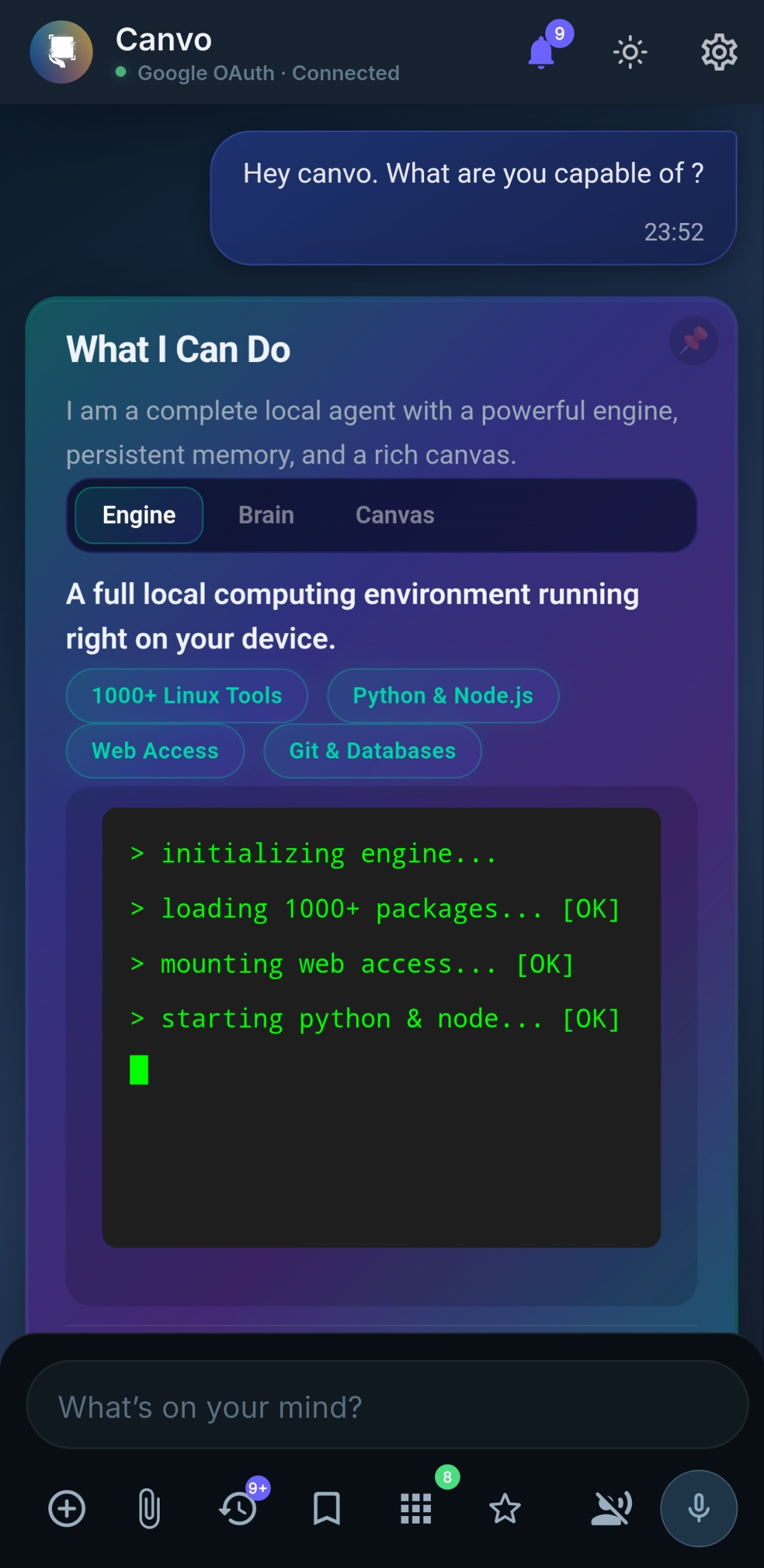Open the settings gear

719,52
